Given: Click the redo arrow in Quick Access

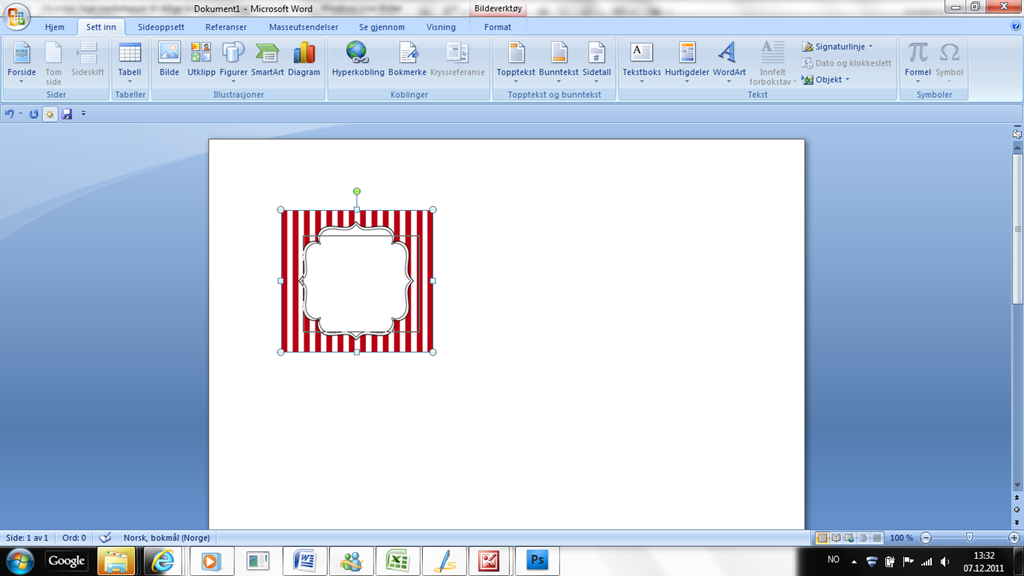Looking at the screenshot, I should click(33, 114).
